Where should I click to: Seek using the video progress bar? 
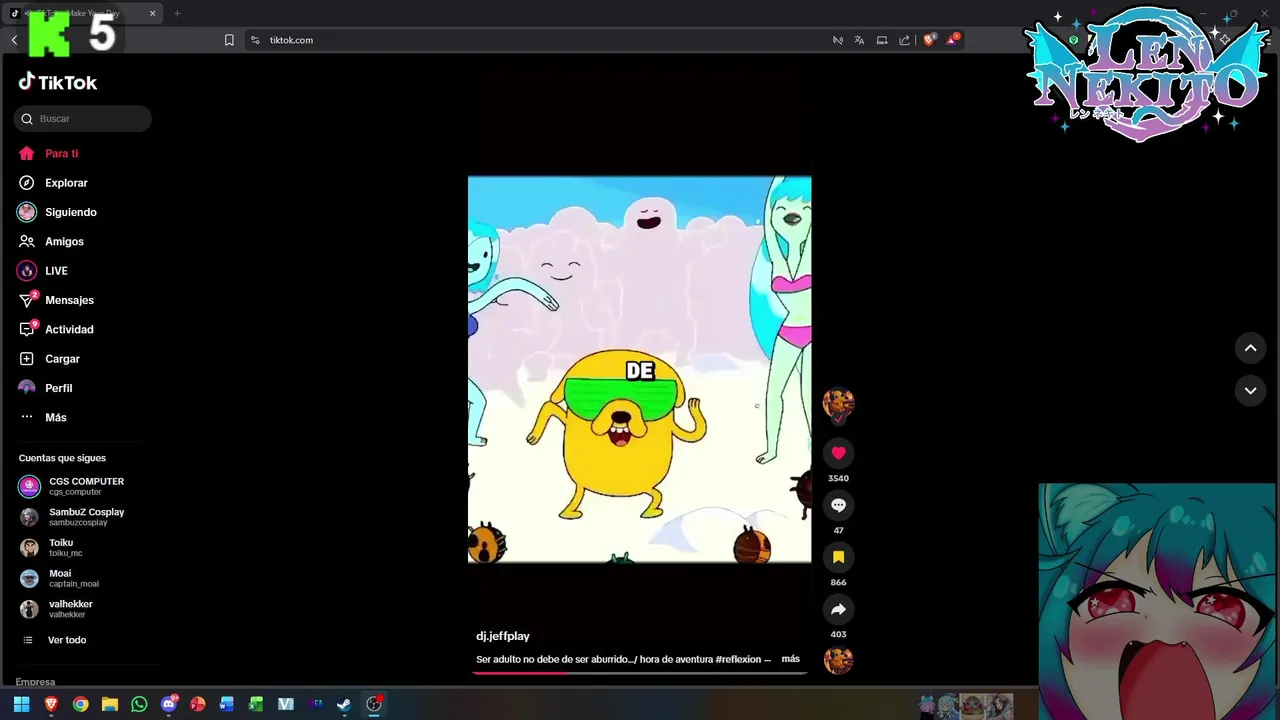639,673
